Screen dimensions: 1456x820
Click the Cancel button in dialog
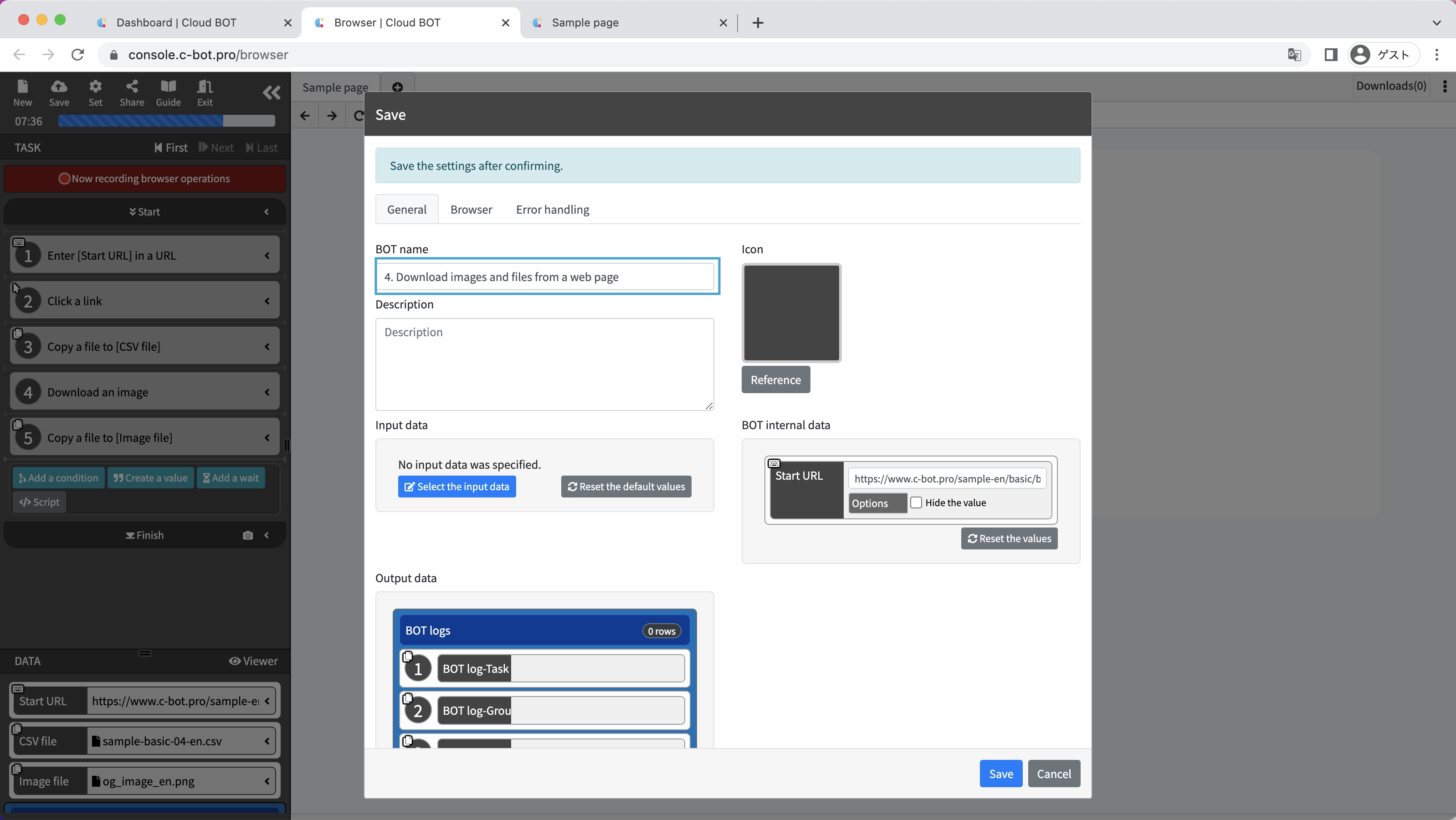[1054, 774]
